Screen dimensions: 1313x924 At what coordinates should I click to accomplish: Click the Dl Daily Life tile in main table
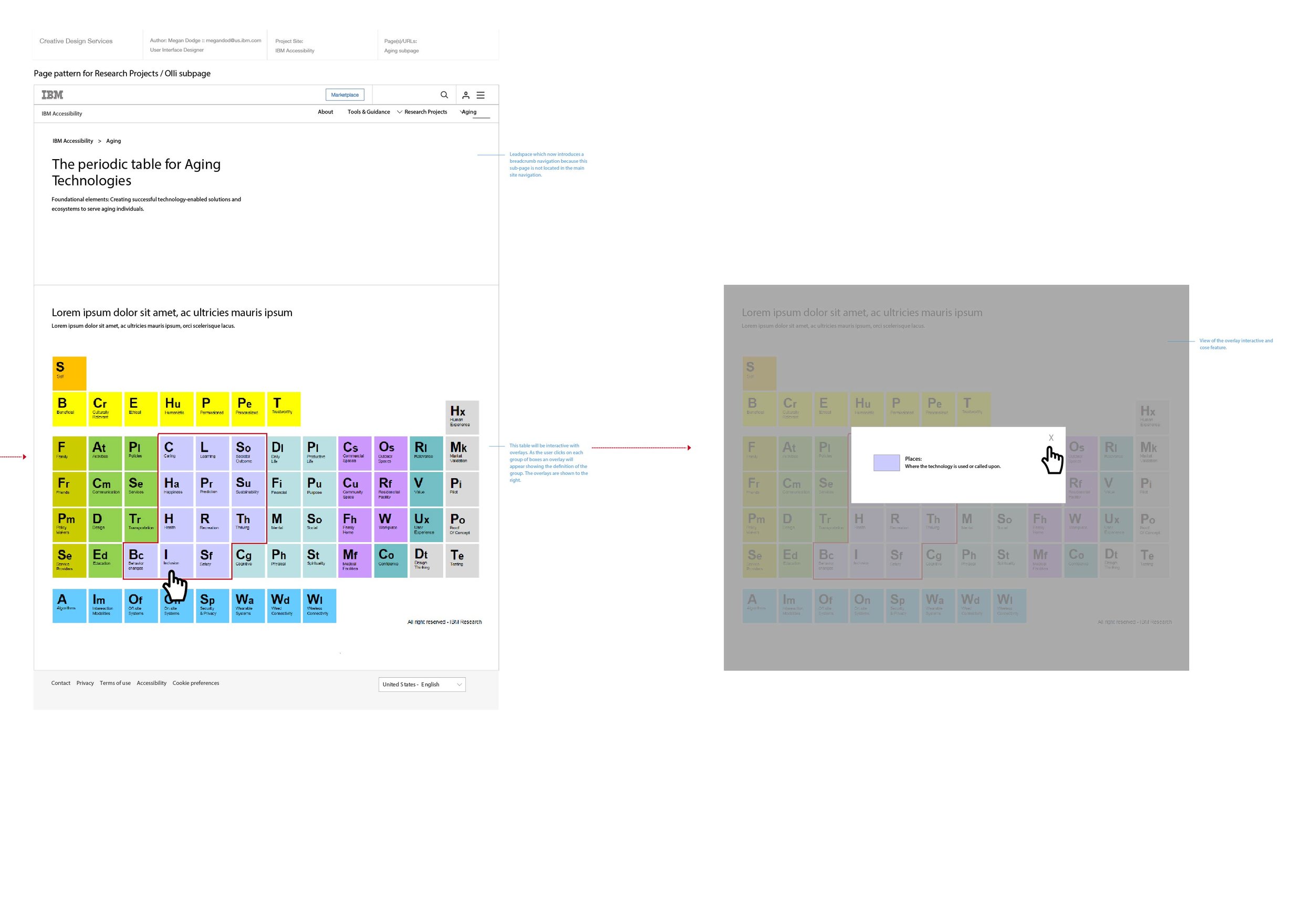click(284, 454)
